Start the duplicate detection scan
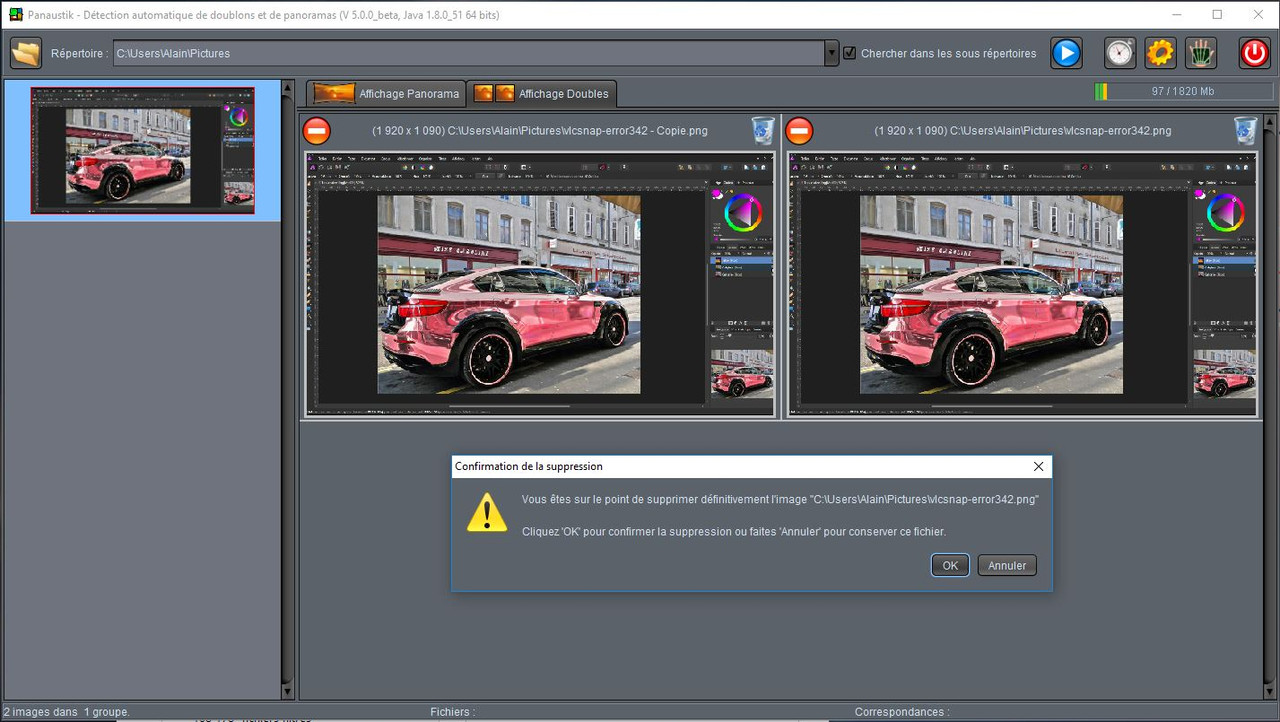 tap(1065, 53)
